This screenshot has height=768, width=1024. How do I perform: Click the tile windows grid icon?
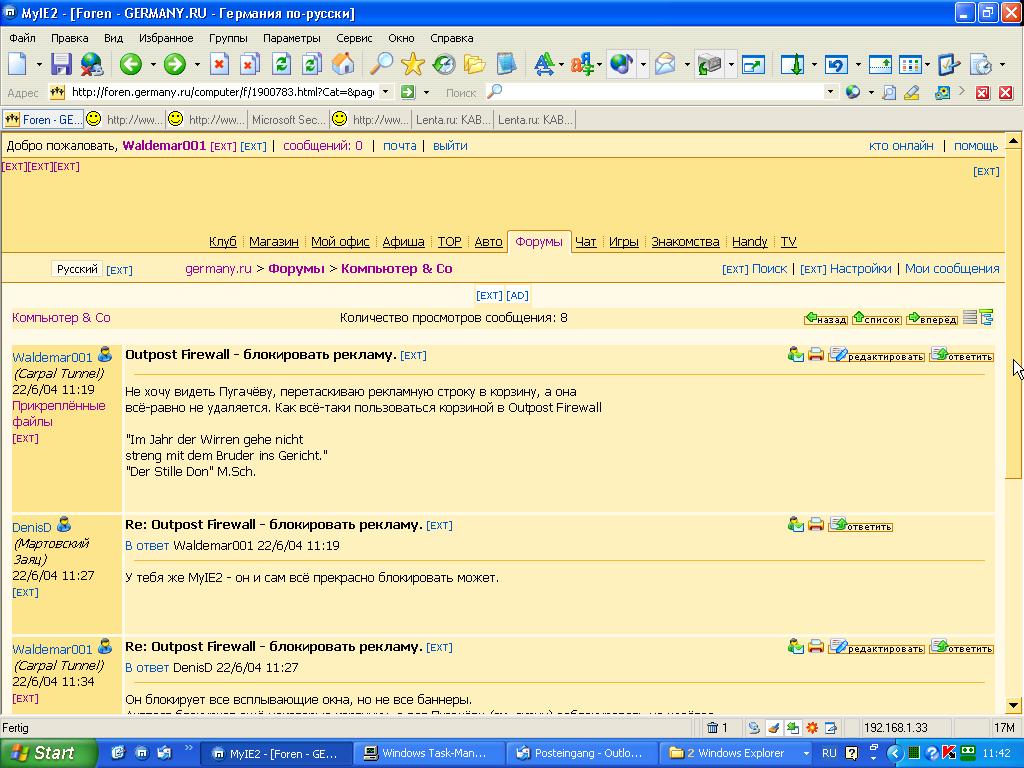click(910, 64)
